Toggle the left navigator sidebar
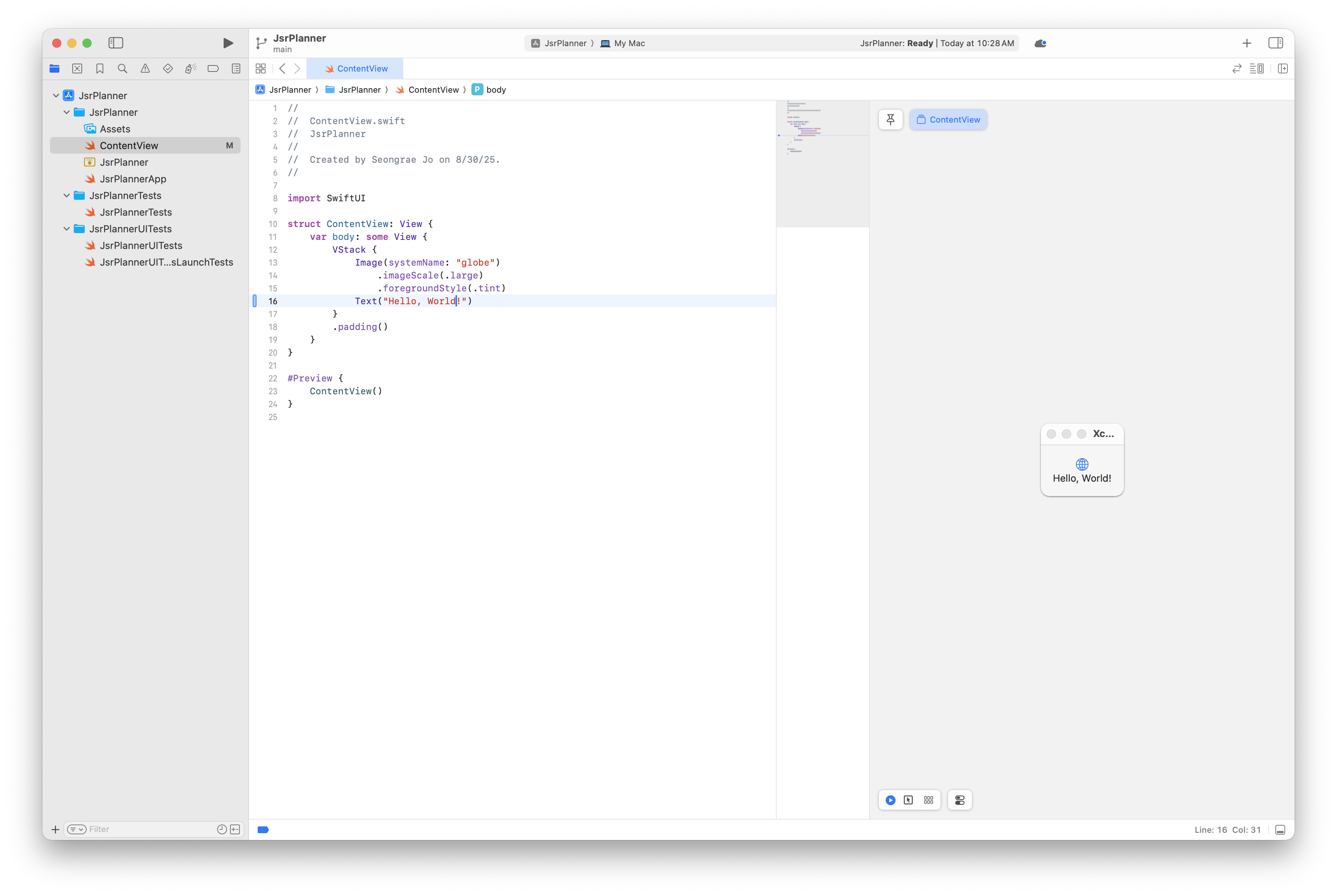The width and height of the screenshot is (1337, 896). pyautogui.click(x=116, y=43)
